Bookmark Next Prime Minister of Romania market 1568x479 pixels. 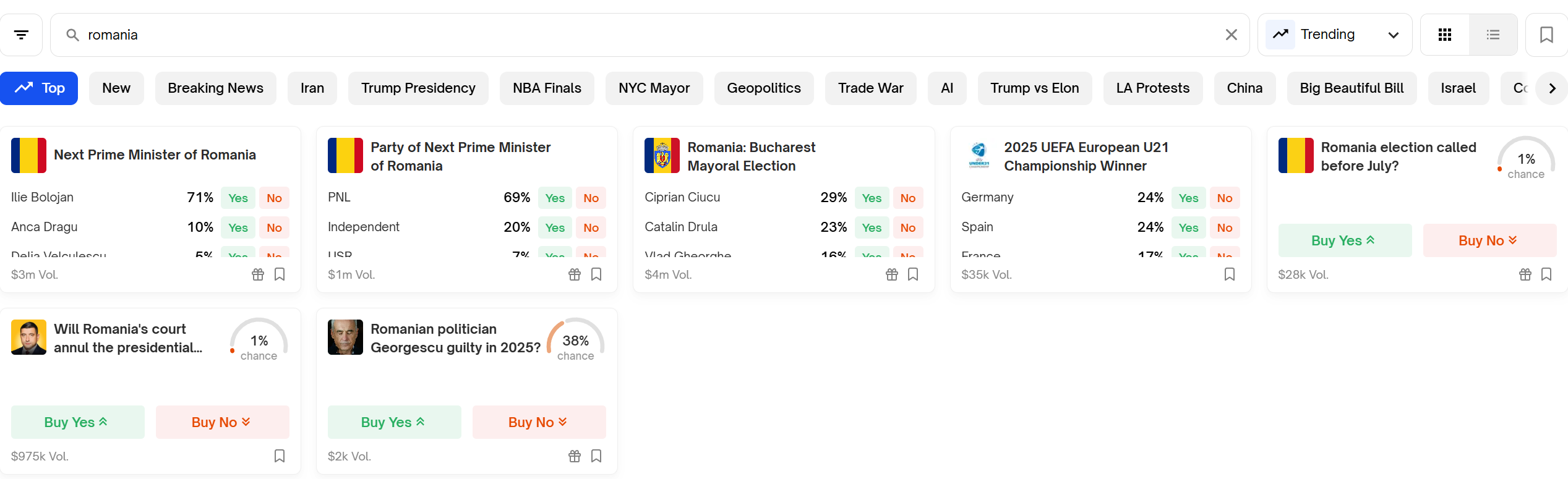coord(280,274)
